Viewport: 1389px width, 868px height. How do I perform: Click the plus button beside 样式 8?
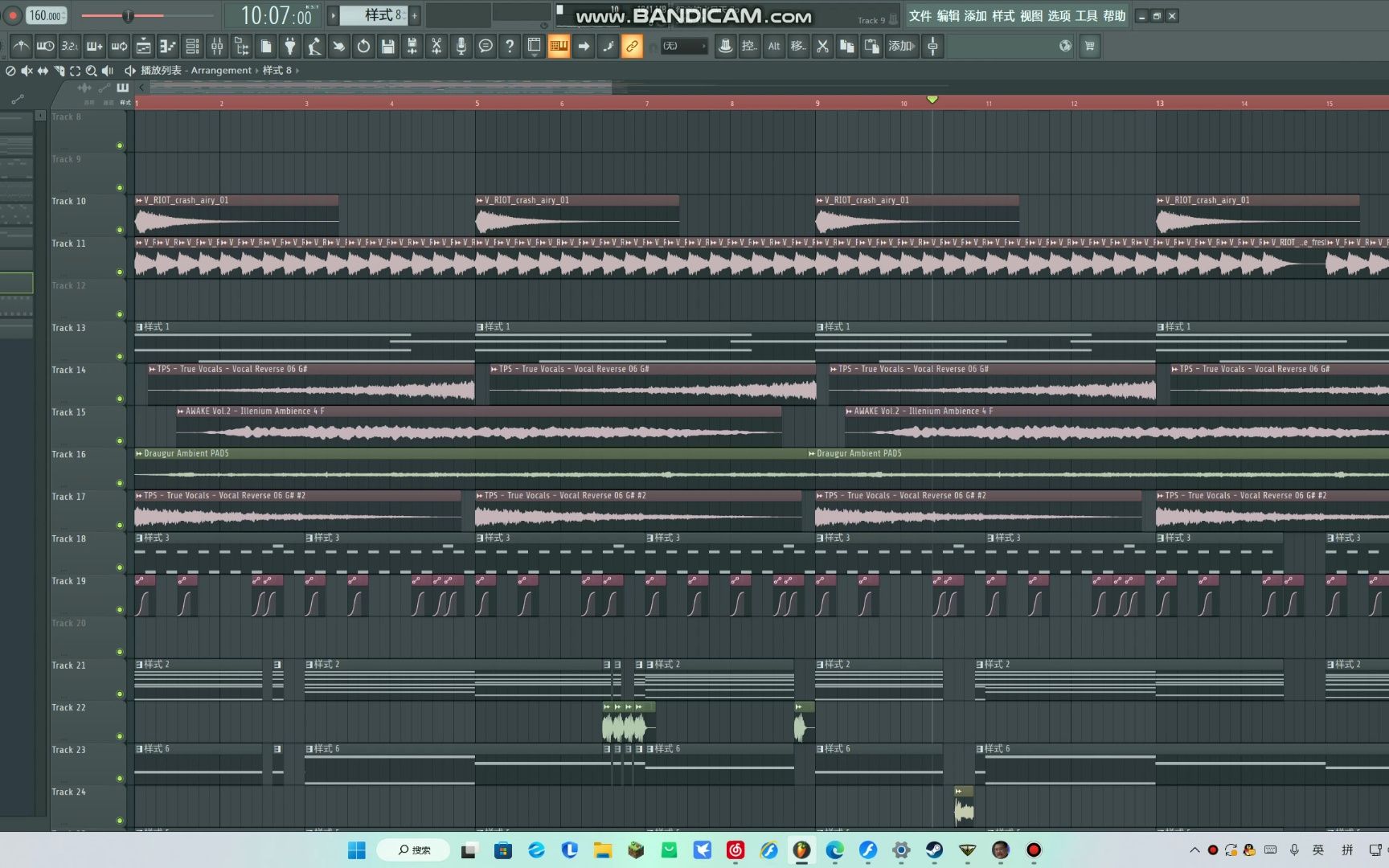pos(415,15)
